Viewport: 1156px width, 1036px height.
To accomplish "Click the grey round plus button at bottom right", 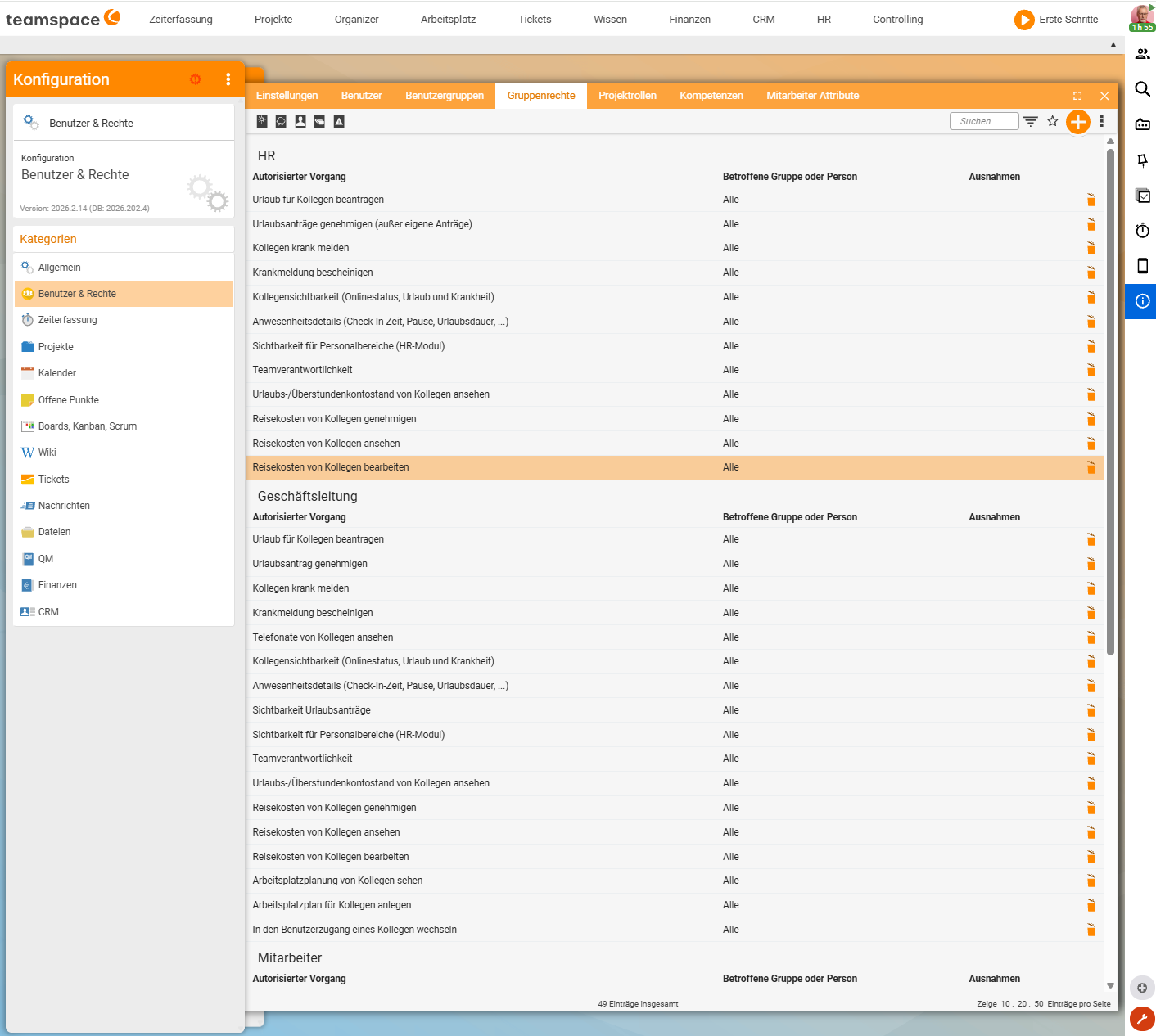I will (x=1142, y=988).
